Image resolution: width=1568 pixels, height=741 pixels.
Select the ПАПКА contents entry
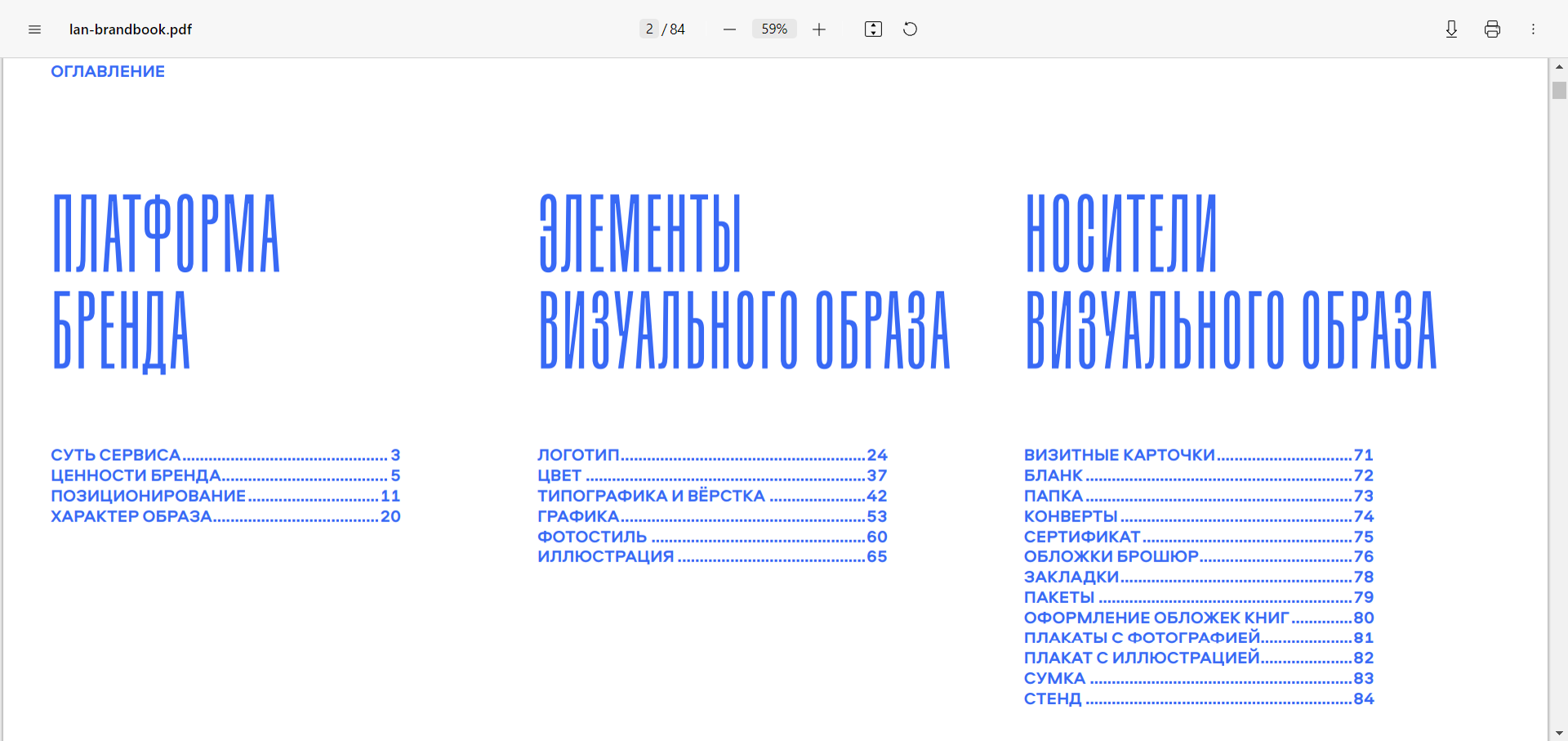[1199, 496]
